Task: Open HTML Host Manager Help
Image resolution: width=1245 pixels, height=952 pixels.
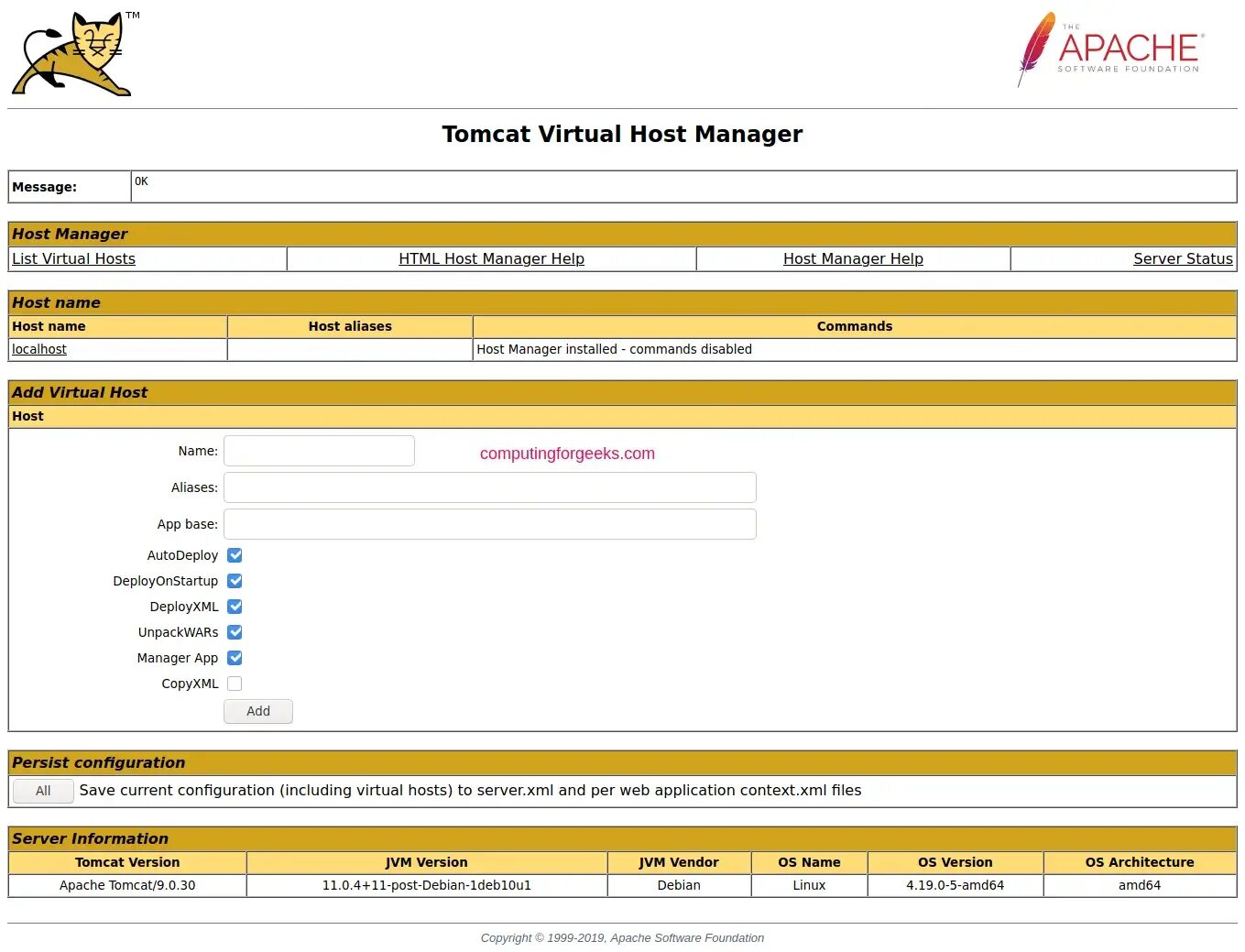Action: coord(491,259)
